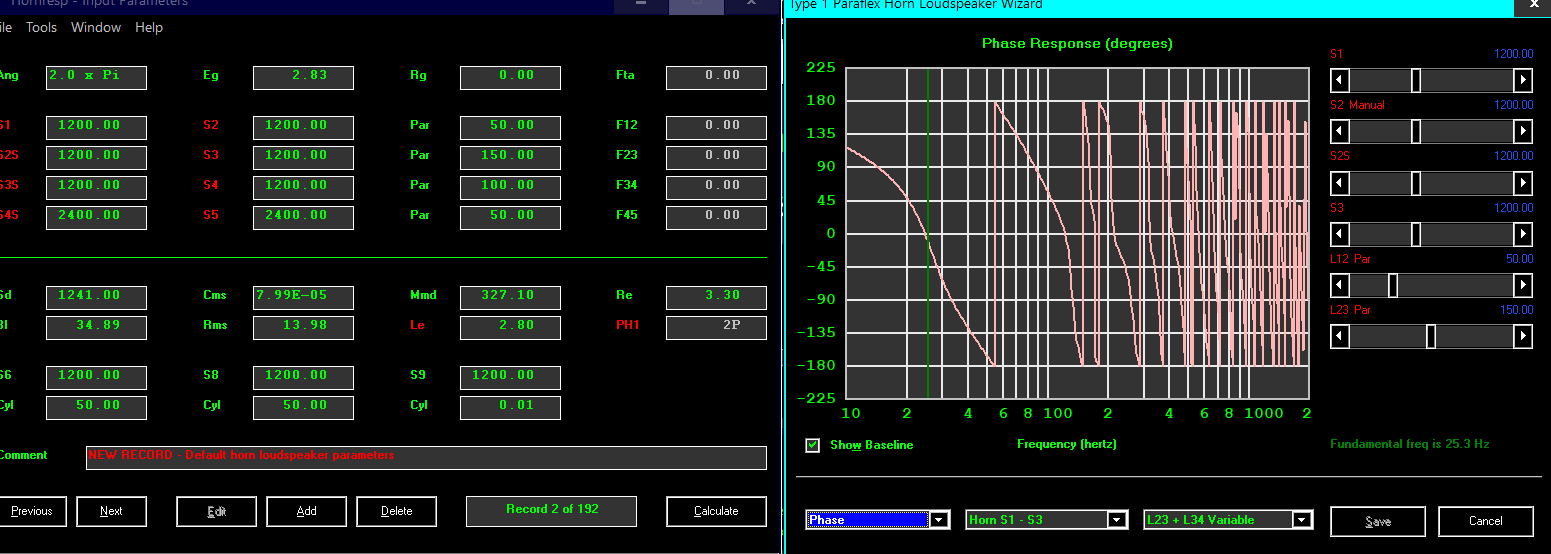
Task: Open the Horn S1 - S3 dropdown
Action: pos(1118,520)
